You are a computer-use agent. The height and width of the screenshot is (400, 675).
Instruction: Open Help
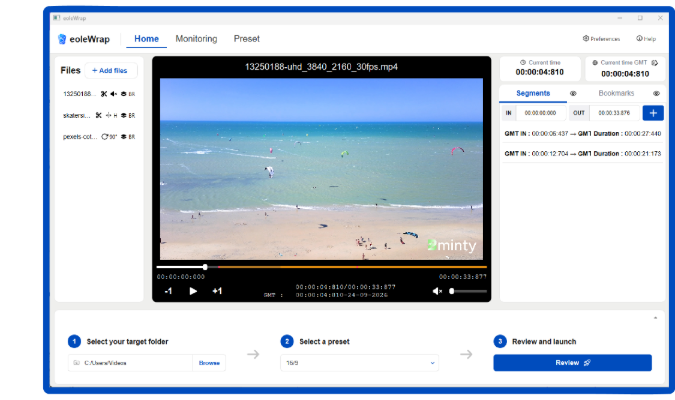click(646, 39)
